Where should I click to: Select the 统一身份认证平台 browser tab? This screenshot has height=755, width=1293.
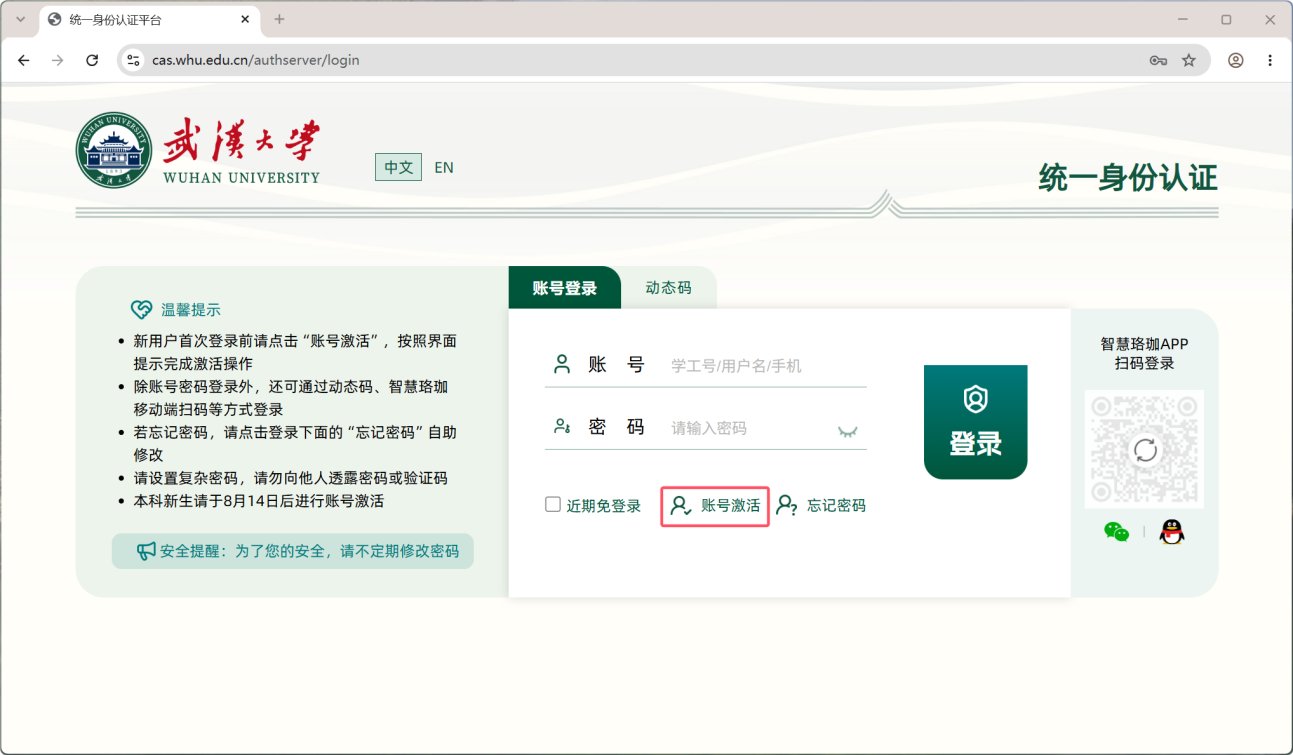(x=148, y=20)
